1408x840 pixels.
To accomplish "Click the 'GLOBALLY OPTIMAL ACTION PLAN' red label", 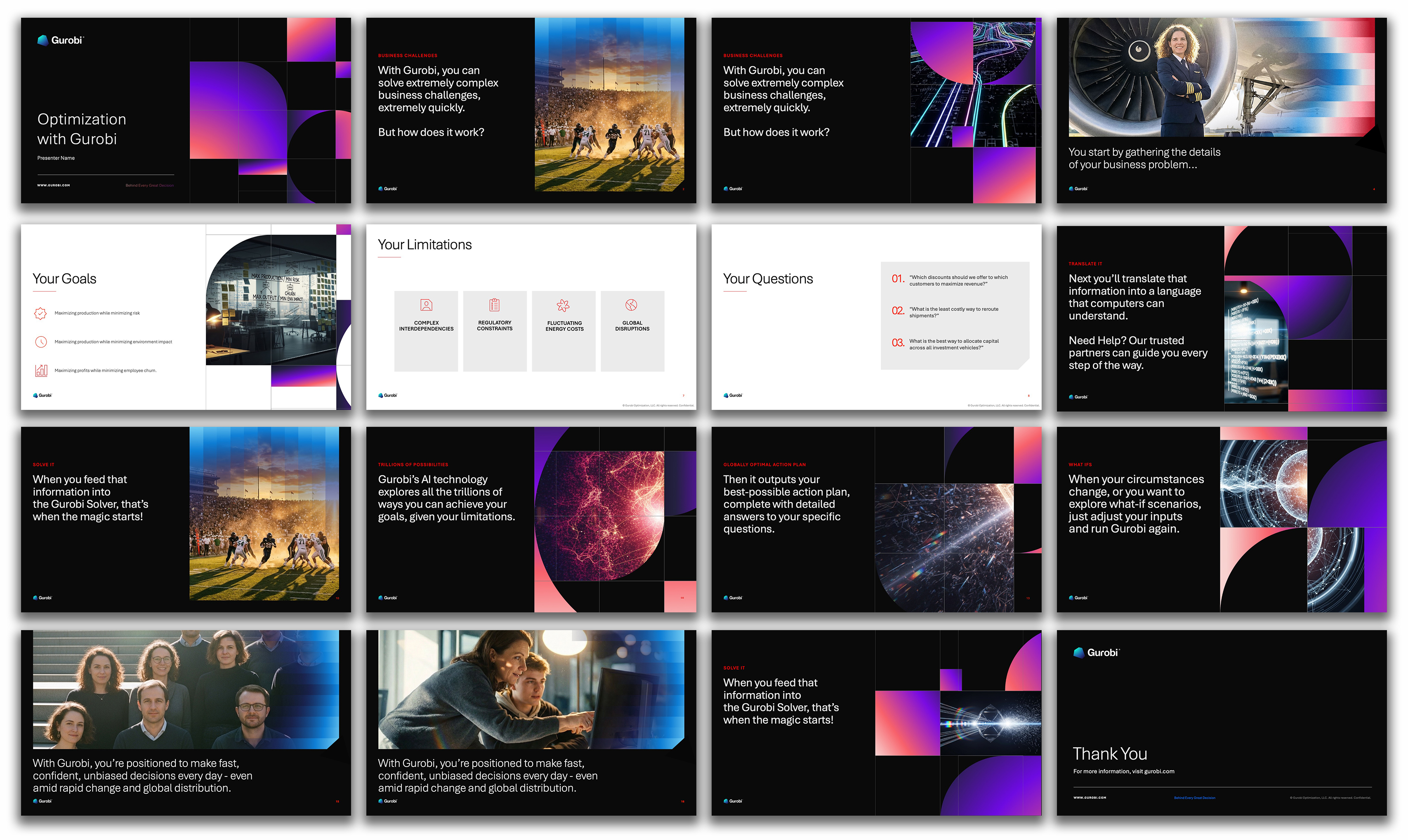I will click(x=765, y=465).
